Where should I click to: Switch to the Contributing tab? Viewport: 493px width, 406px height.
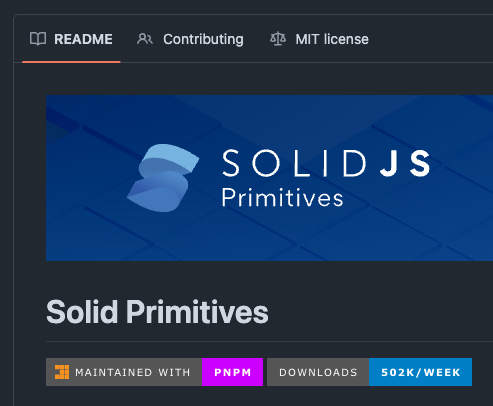(x=190, y=39)
